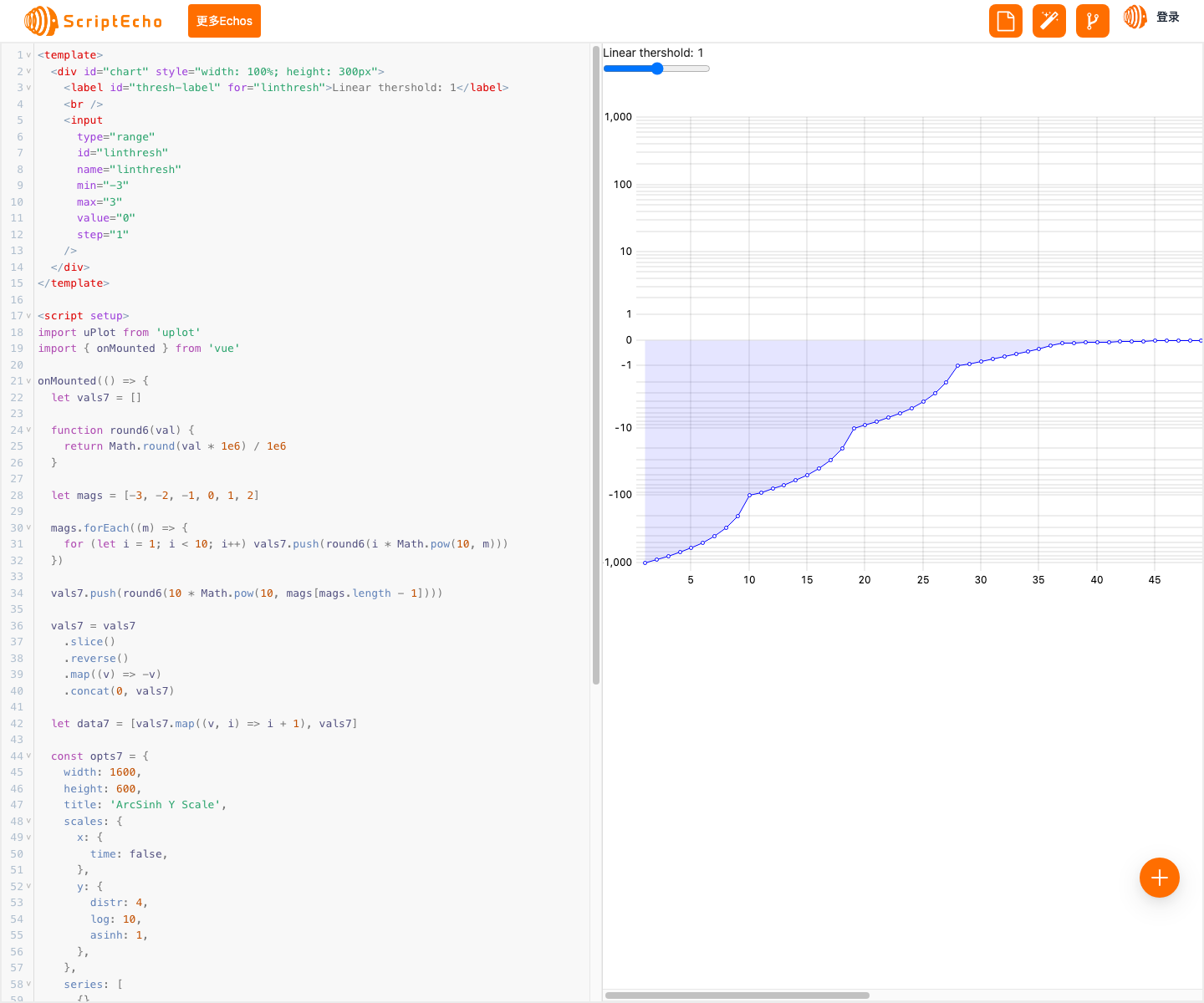Click the git branch fork icon
The height and width of the screenshot is (1003, 1204).
[1093, 21]
